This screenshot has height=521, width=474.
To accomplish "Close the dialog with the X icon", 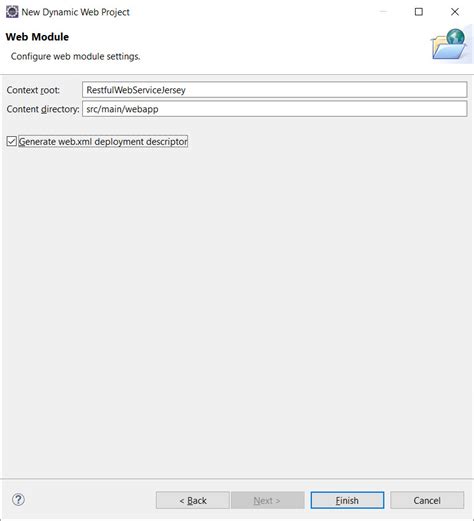I will 455,12.
